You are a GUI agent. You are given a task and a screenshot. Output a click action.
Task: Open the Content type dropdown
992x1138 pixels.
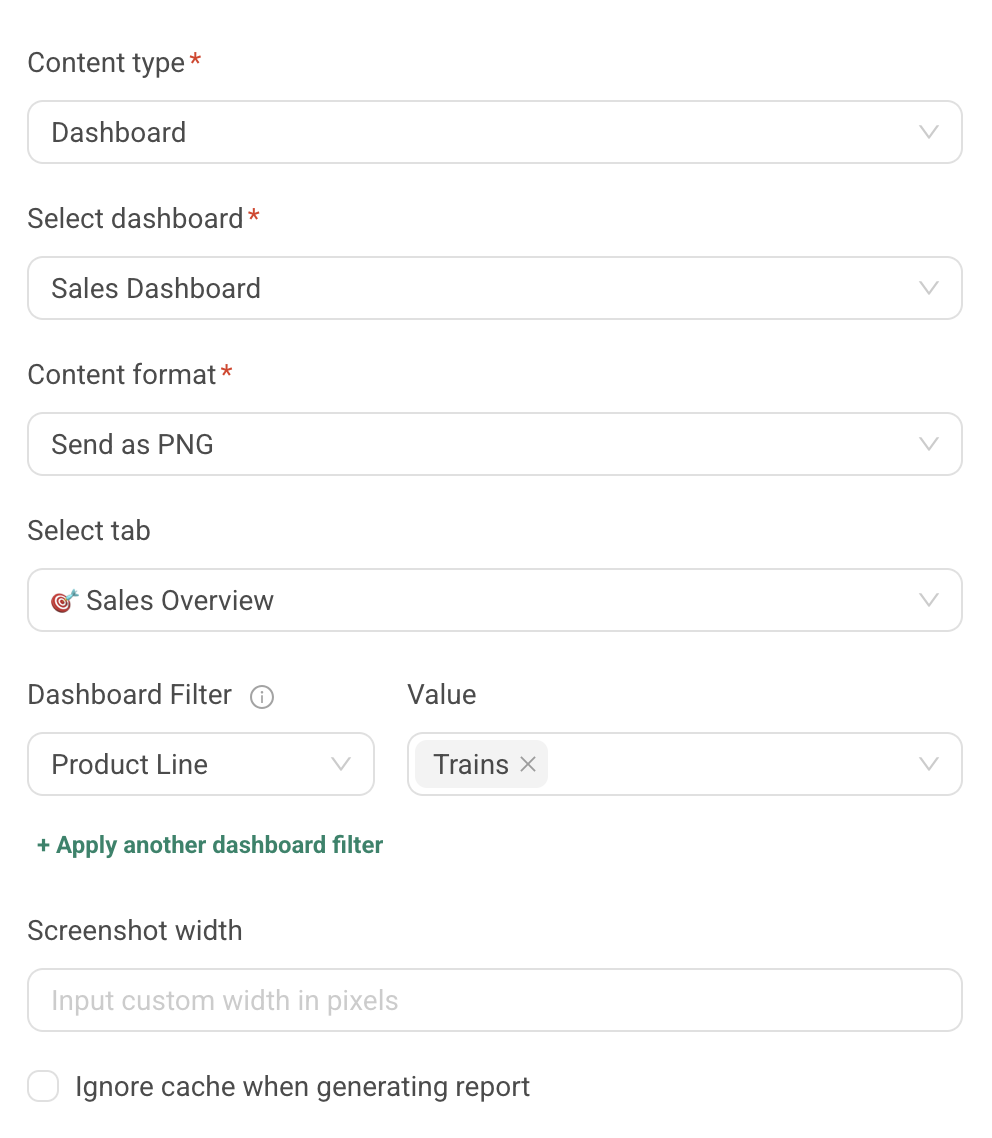click(495, 132)
